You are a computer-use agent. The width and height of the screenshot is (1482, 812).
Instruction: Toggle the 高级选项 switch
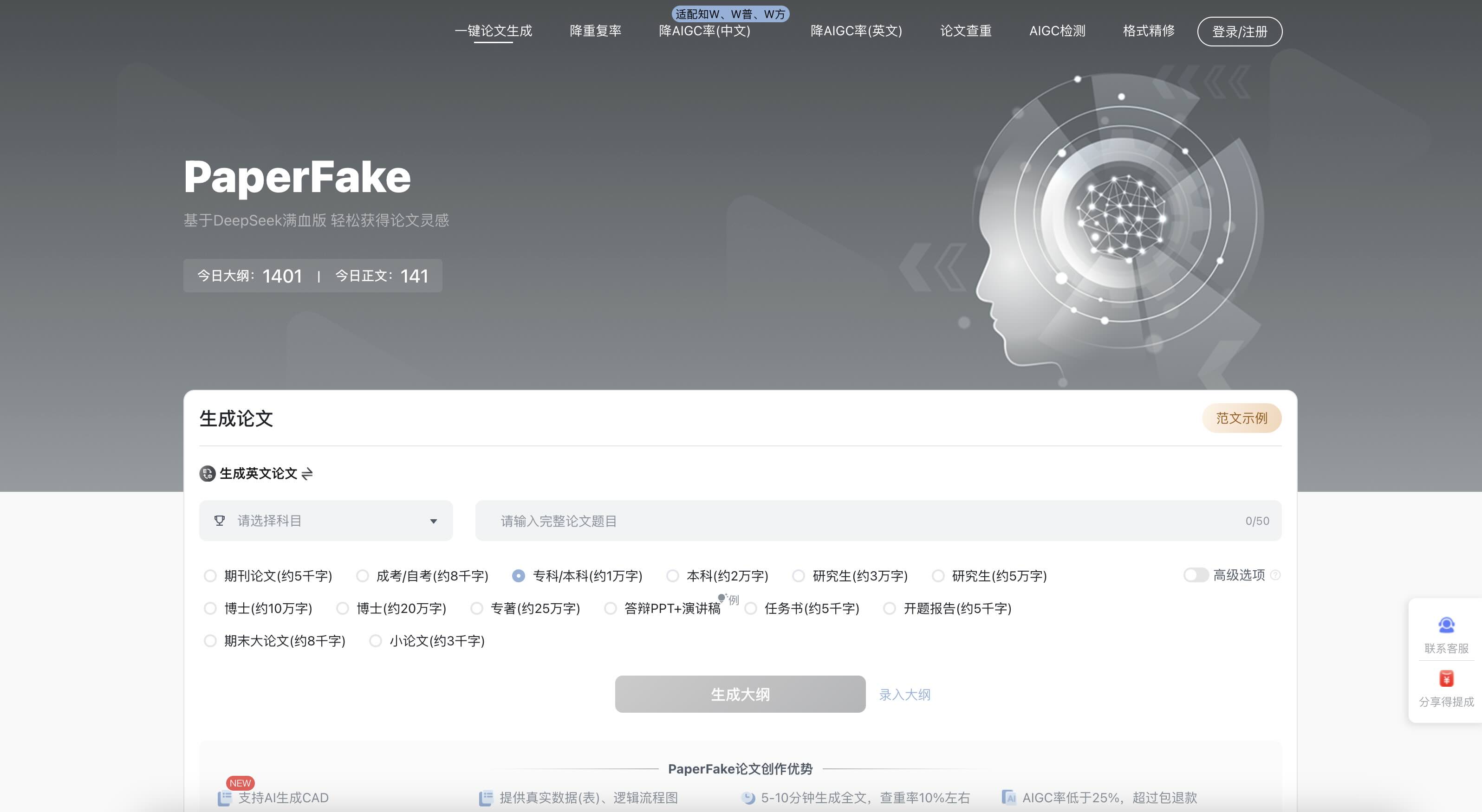pyautogui.click(x=1195, y=575)
